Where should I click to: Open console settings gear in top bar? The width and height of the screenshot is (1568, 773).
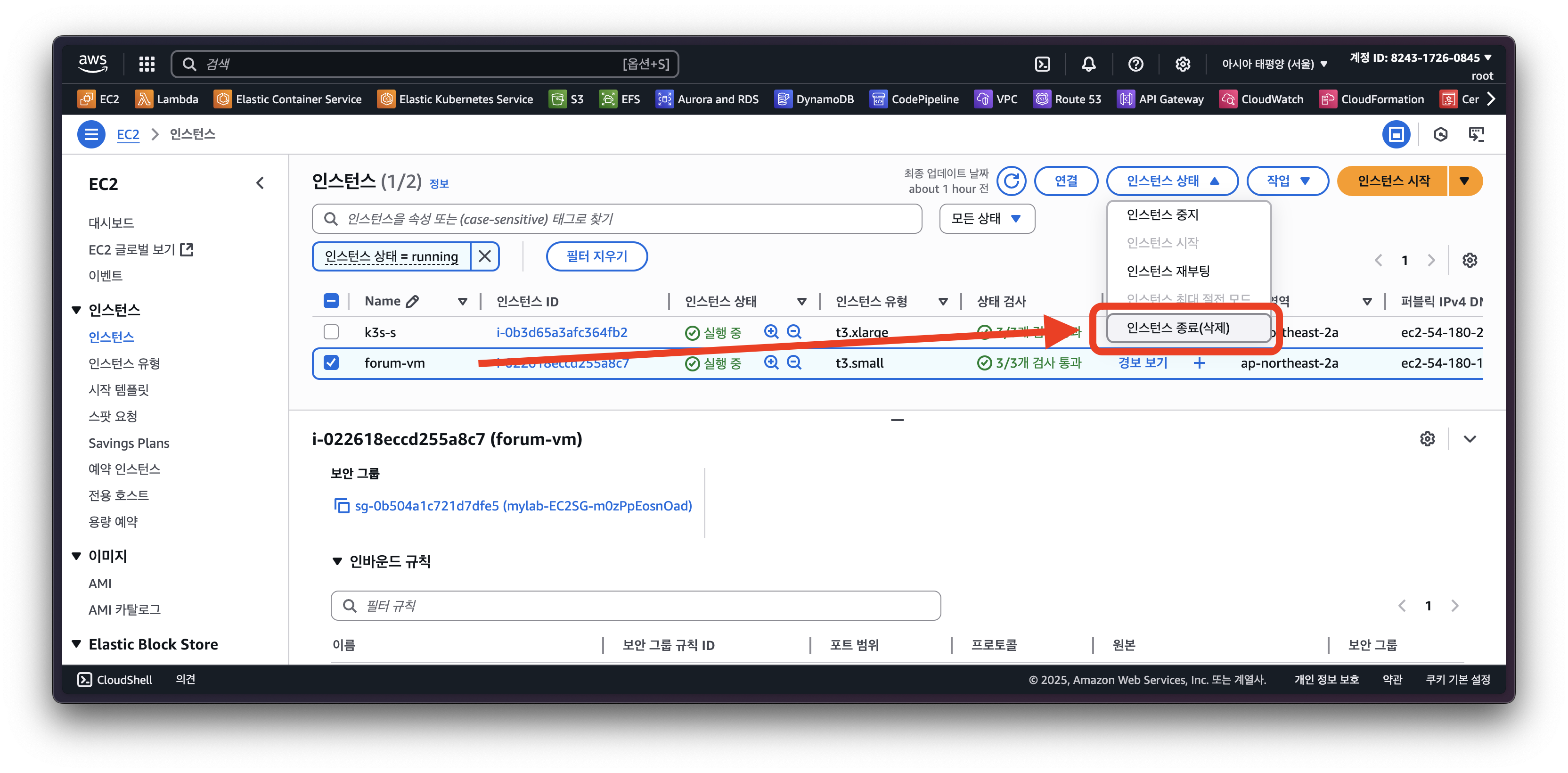[1182, 64]
